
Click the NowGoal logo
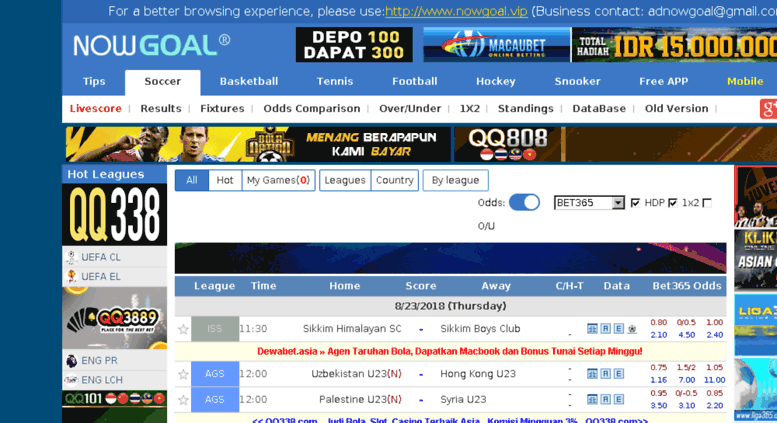pyautogui.click(x=151, y=45)
